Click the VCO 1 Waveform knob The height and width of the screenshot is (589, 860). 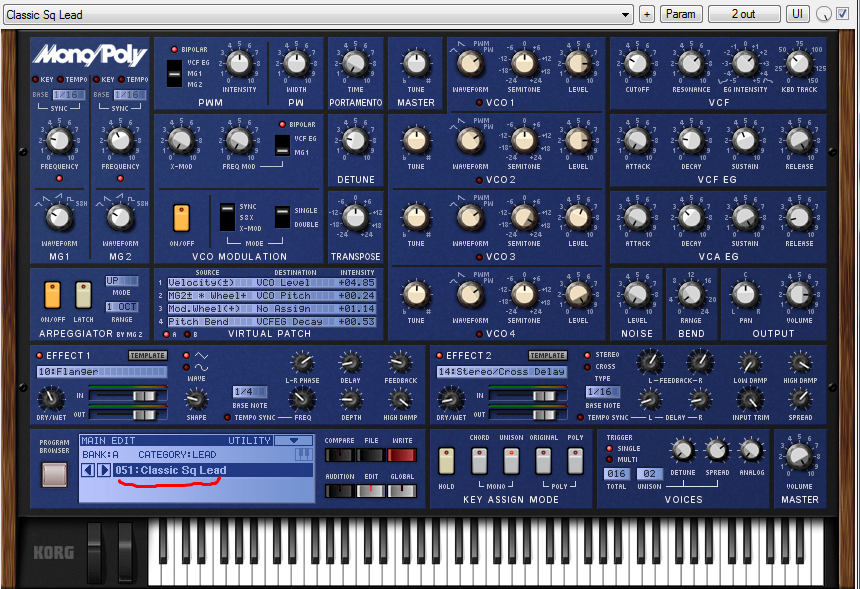coord(470,64)
